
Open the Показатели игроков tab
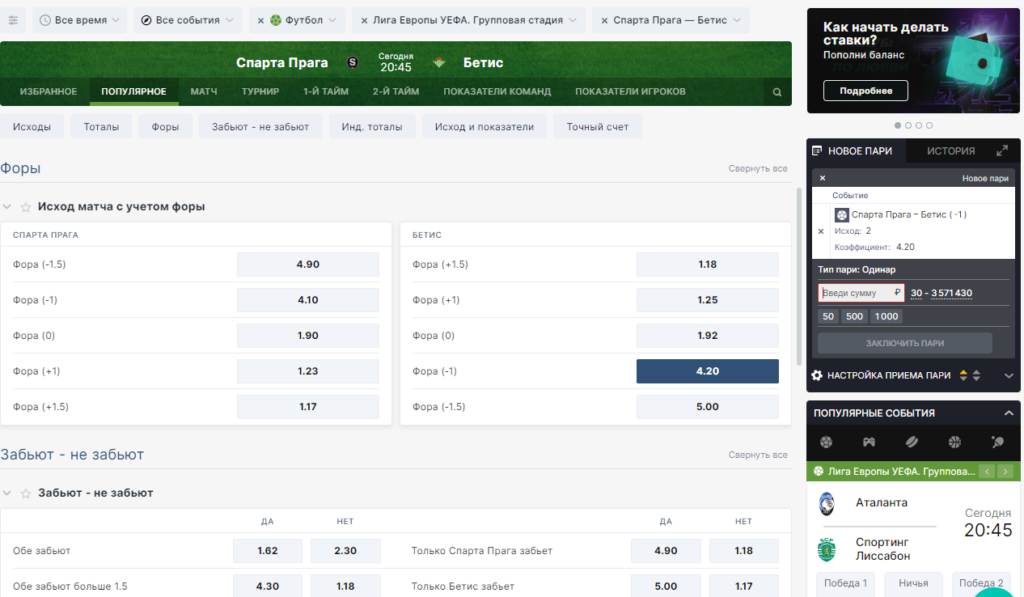coord(630,91)
